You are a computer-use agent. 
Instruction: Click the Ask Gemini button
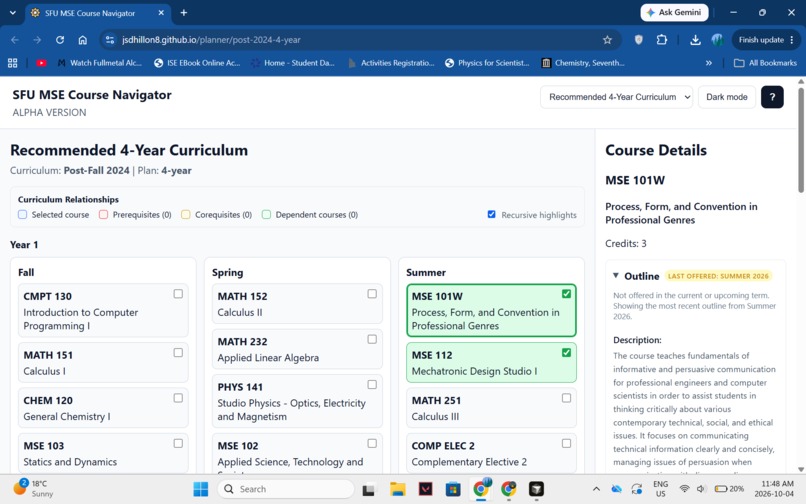(x=674, y=12)
